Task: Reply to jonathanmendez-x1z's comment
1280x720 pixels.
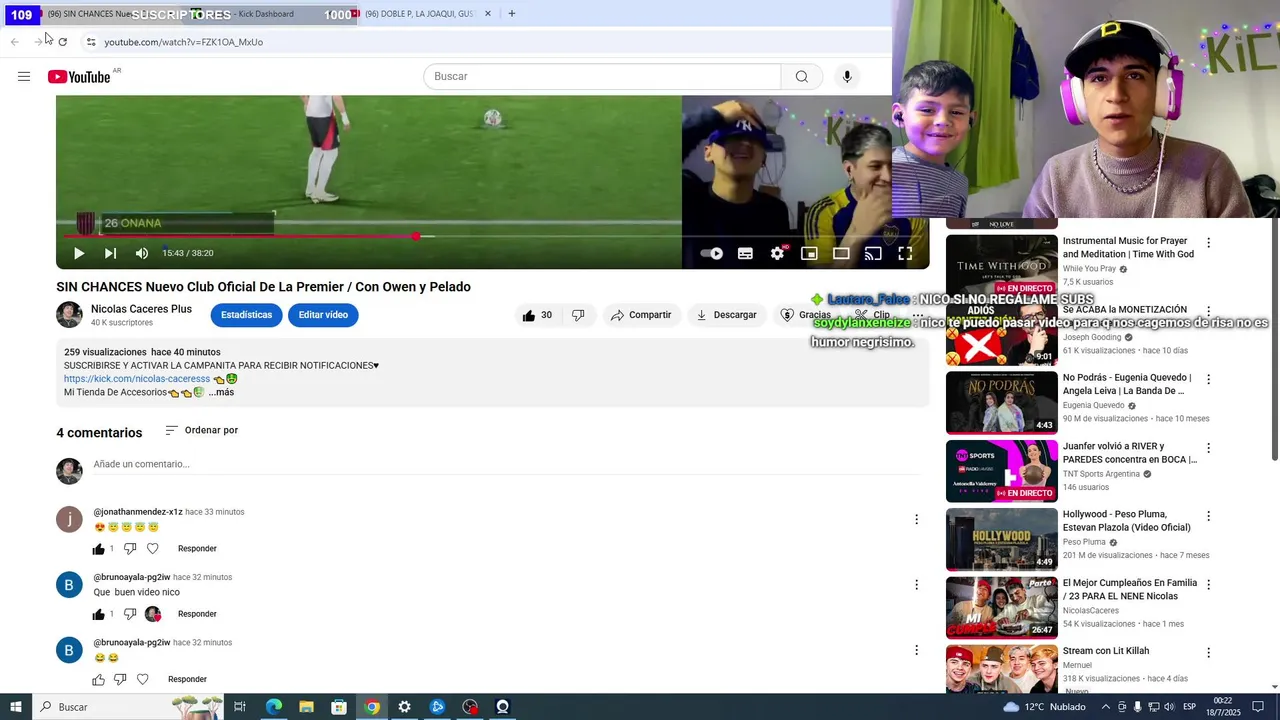Action: click(x=197, y=548)
